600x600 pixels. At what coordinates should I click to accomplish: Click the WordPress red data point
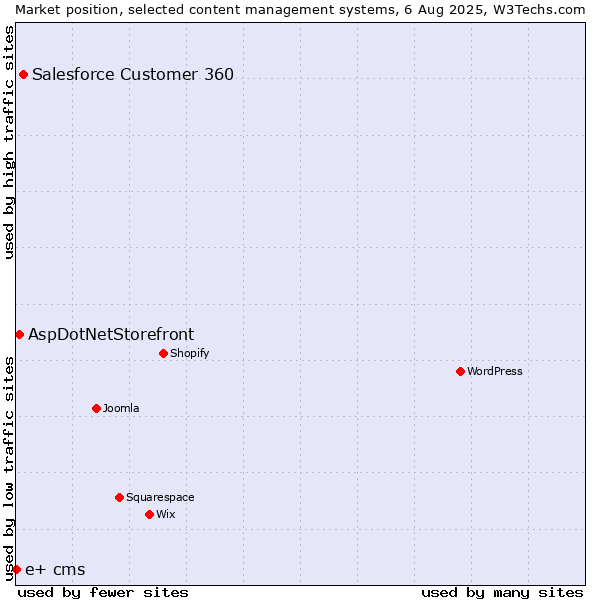pyautogui.click(x=460, y=372)
